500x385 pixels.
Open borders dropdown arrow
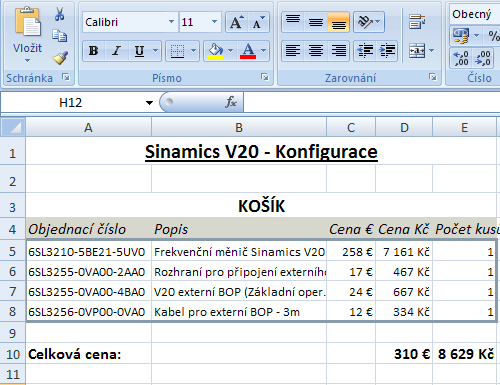(193, 51)
